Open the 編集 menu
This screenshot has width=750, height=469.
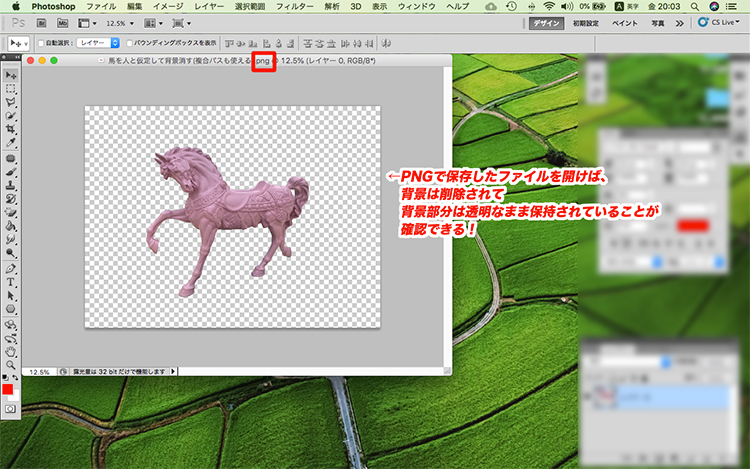(135, 6)
